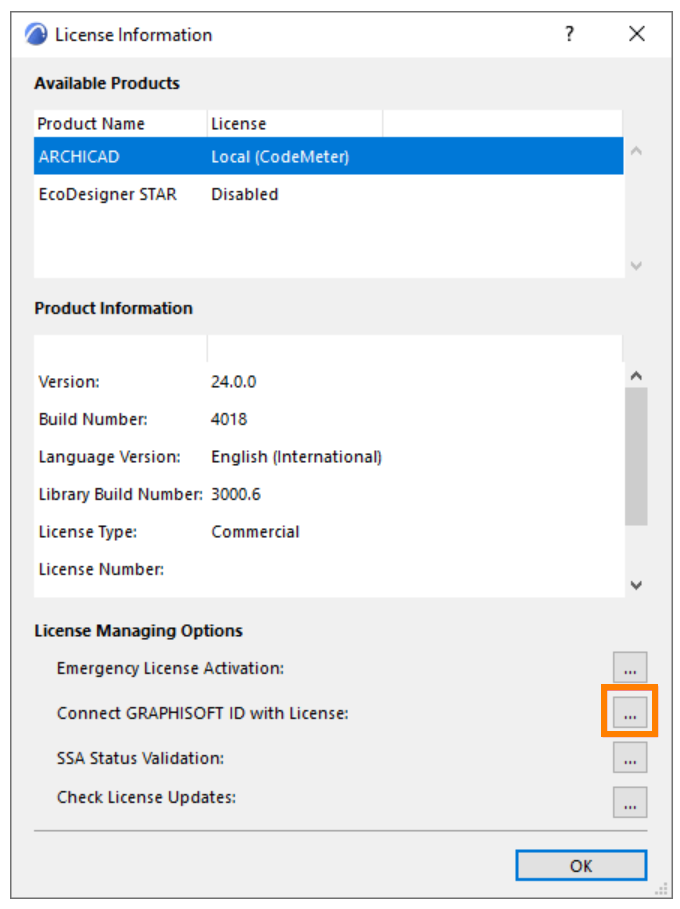Click the License column header

tap(294, 123)
